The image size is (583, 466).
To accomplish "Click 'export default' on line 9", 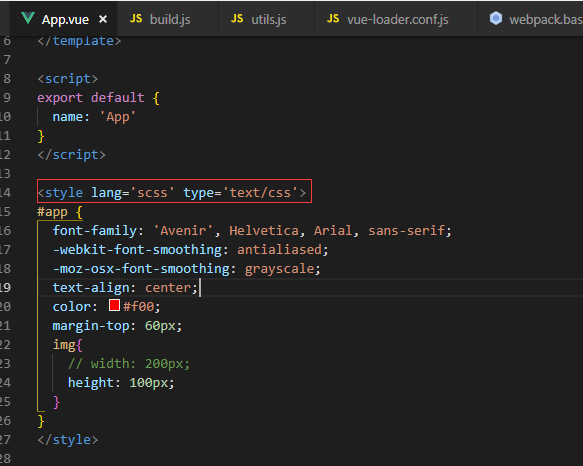I will (91, 98).
